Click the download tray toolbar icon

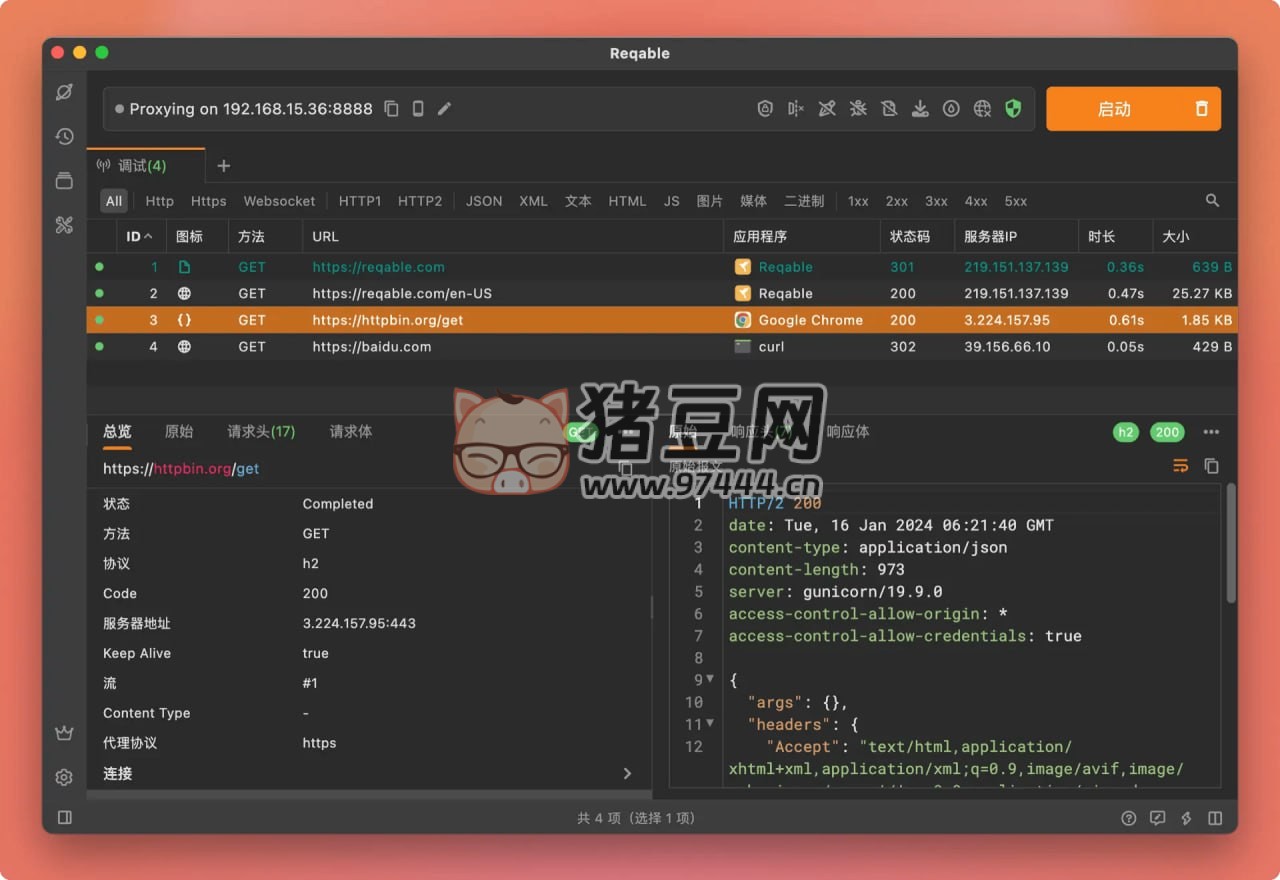click(x=920, y=108)
